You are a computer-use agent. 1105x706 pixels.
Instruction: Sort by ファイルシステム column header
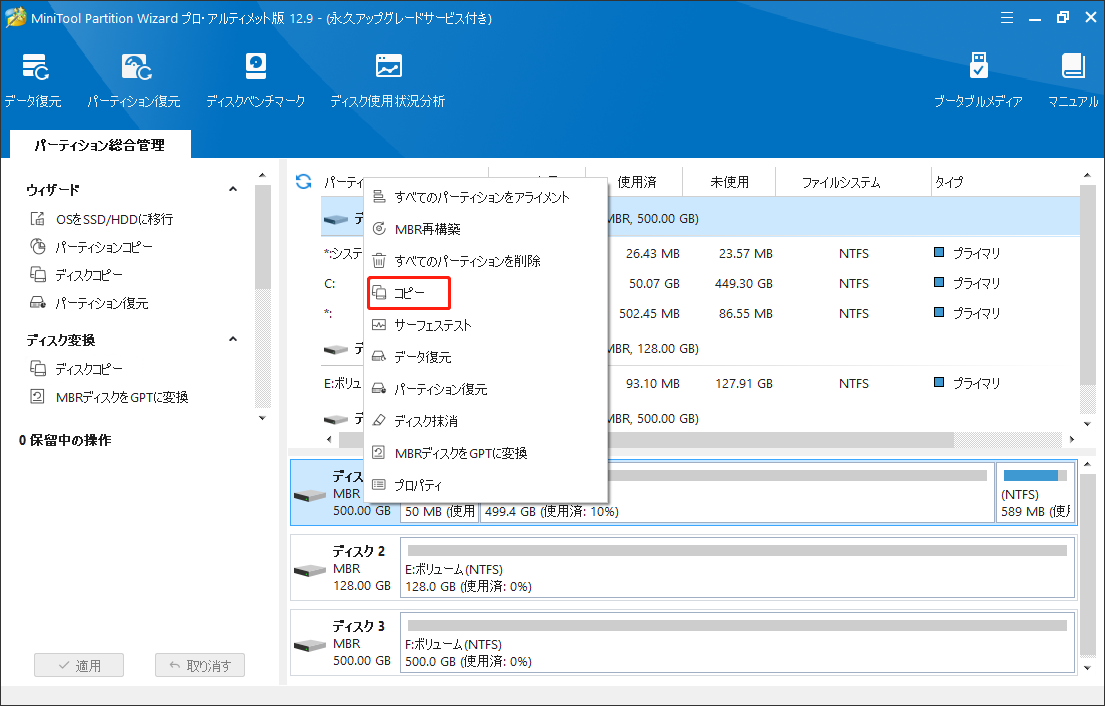[841, 182]
